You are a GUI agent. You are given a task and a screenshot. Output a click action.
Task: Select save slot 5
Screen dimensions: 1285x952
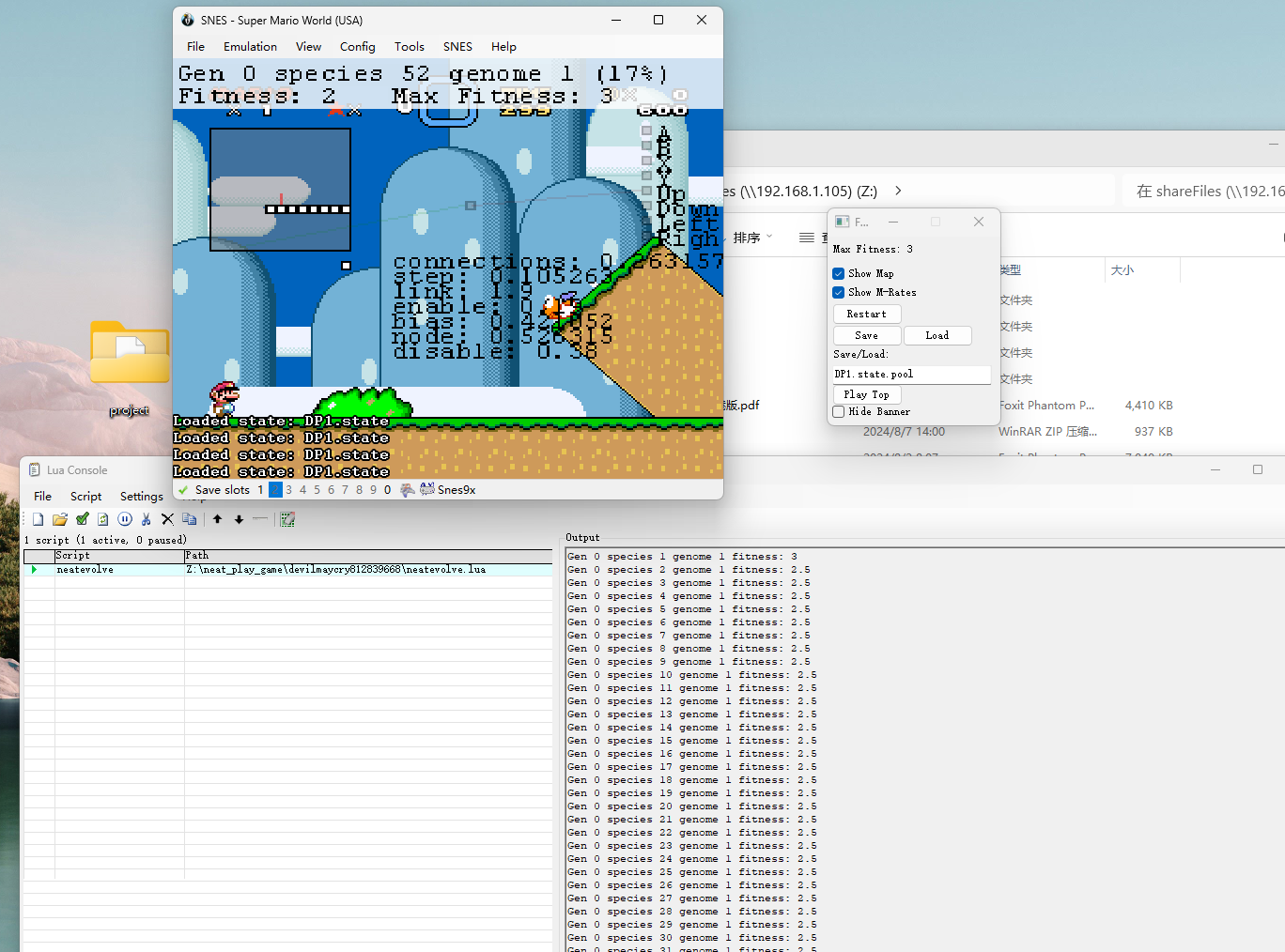click(x=317, y=490)
